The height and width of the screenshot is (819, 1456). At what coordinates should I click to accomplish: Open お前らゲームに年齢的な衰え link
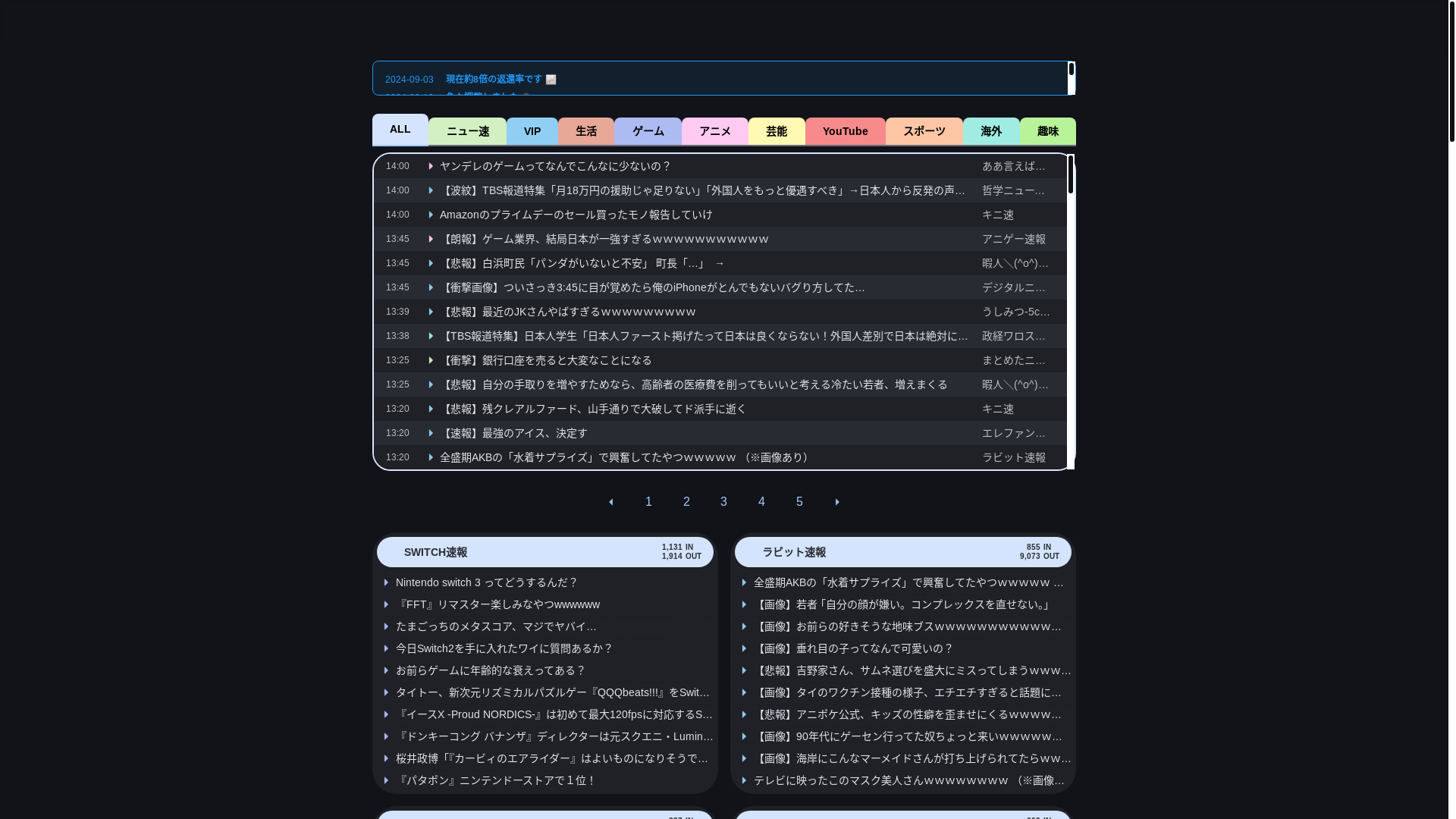click(491, 670)
